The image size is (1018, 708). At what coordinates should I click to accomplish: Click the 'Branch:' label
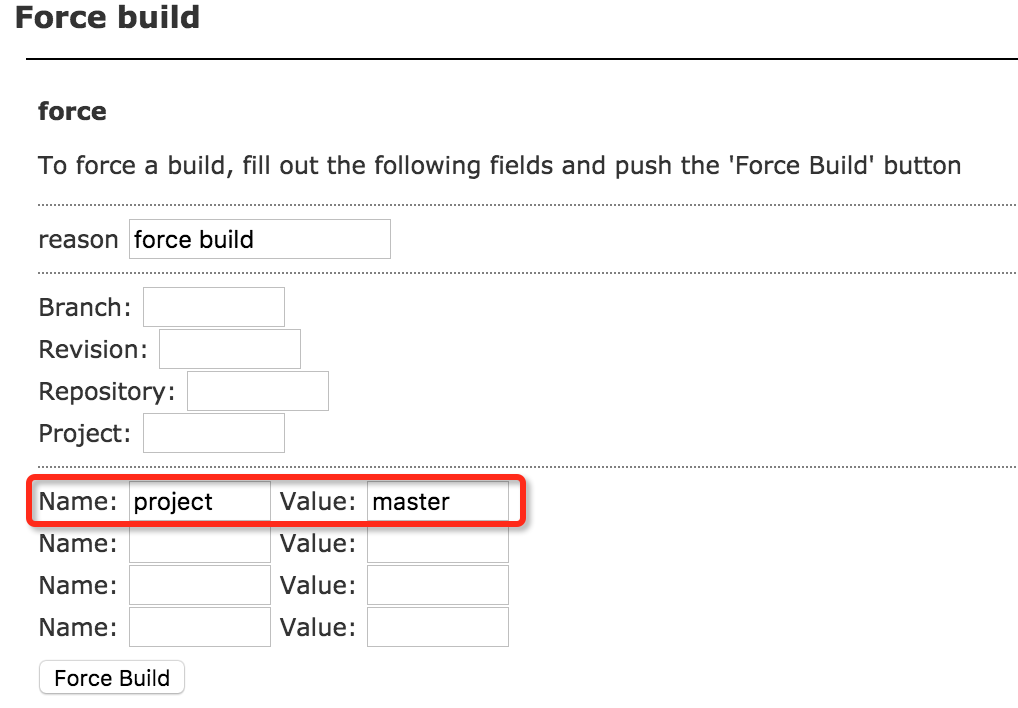85,307
